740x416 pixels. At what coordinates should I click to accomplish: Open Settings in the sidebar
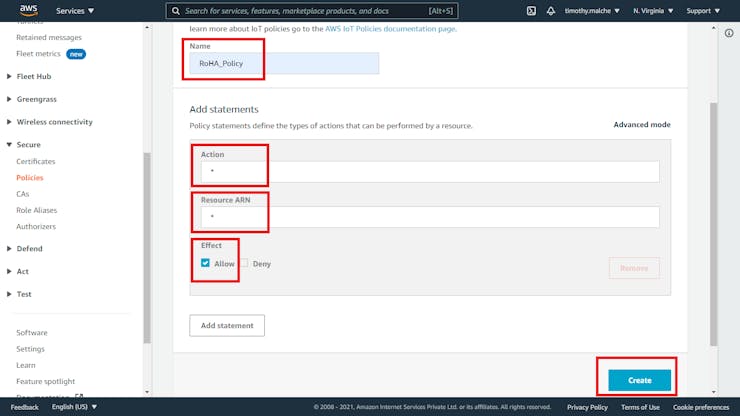click(30, 349)
